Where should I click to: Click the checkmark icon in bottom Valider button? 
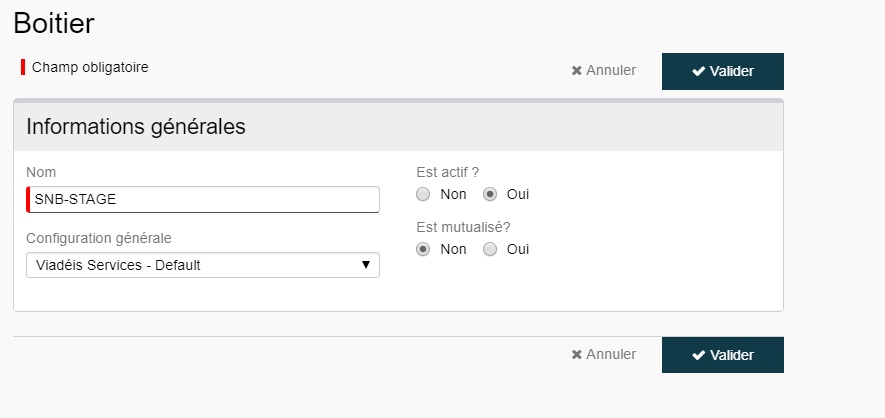pos(699,355)
